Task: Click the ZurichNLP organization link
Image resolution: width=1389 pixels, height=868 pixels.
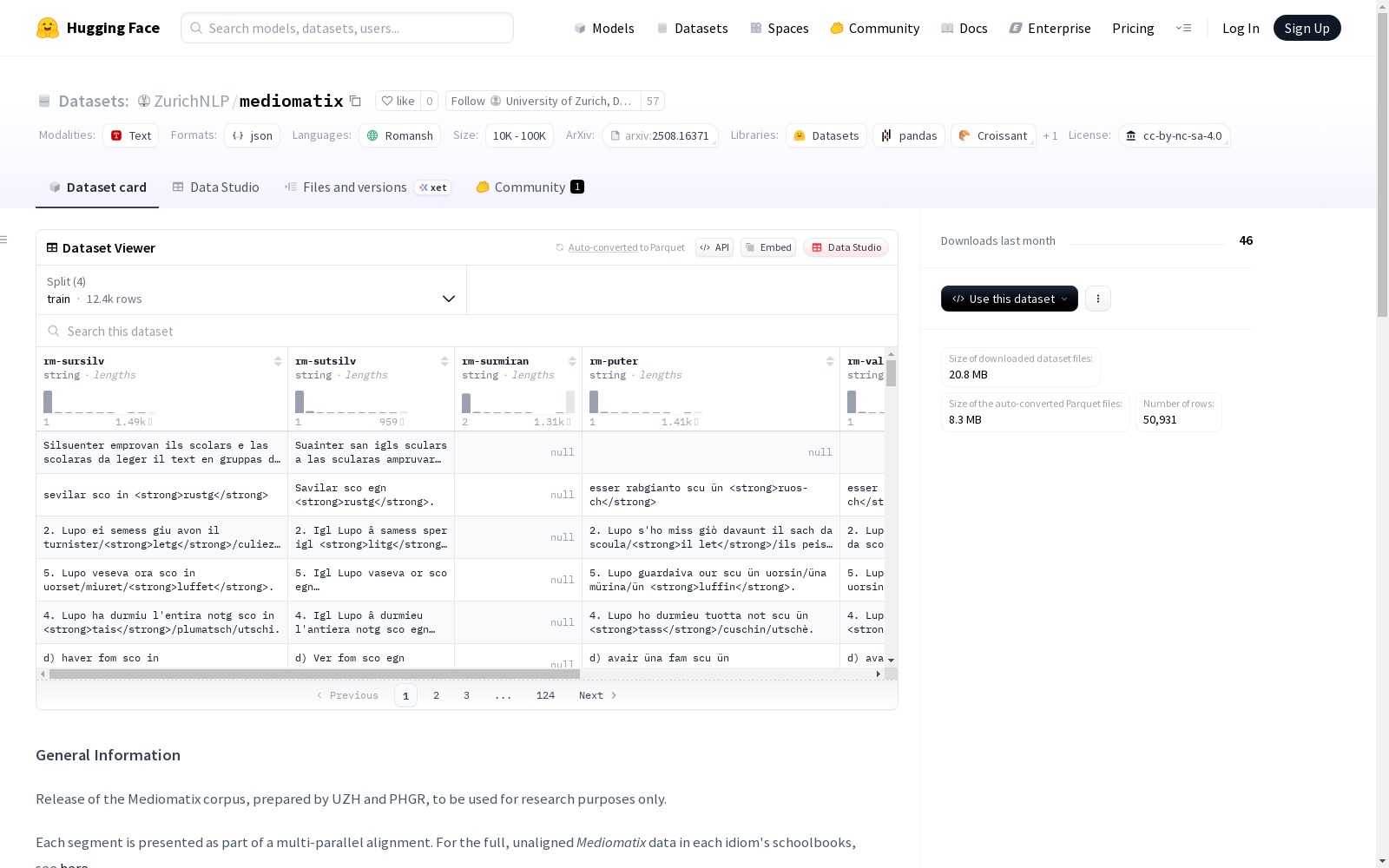Action: [x=191, y=101]
